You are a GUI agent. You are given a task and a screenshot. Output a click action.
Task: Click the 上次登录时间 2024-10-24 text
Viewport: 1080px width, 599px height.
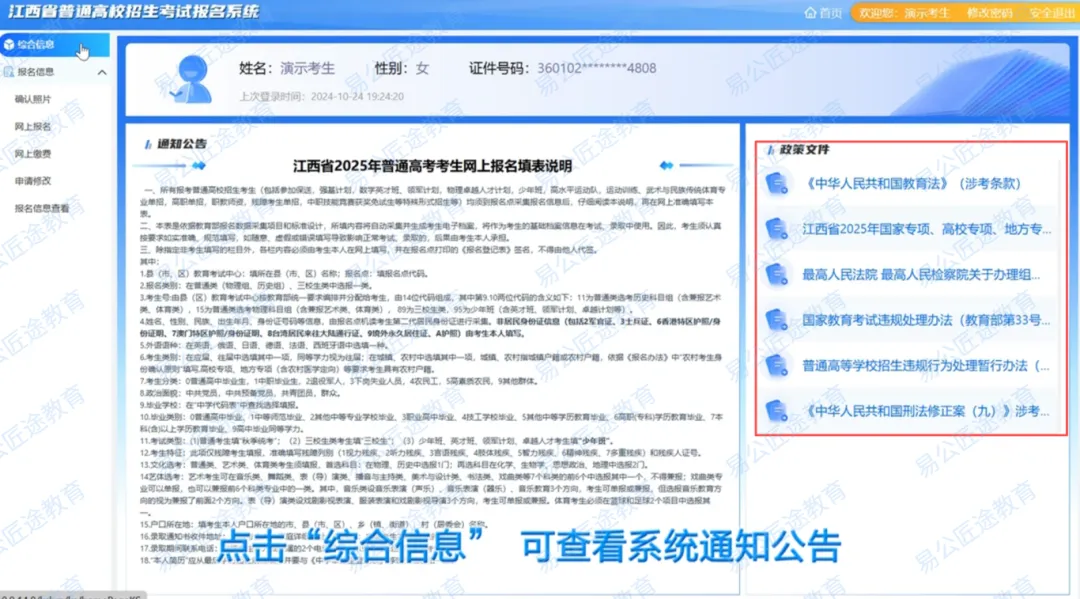pyautogui.click(x=322, y=96)
